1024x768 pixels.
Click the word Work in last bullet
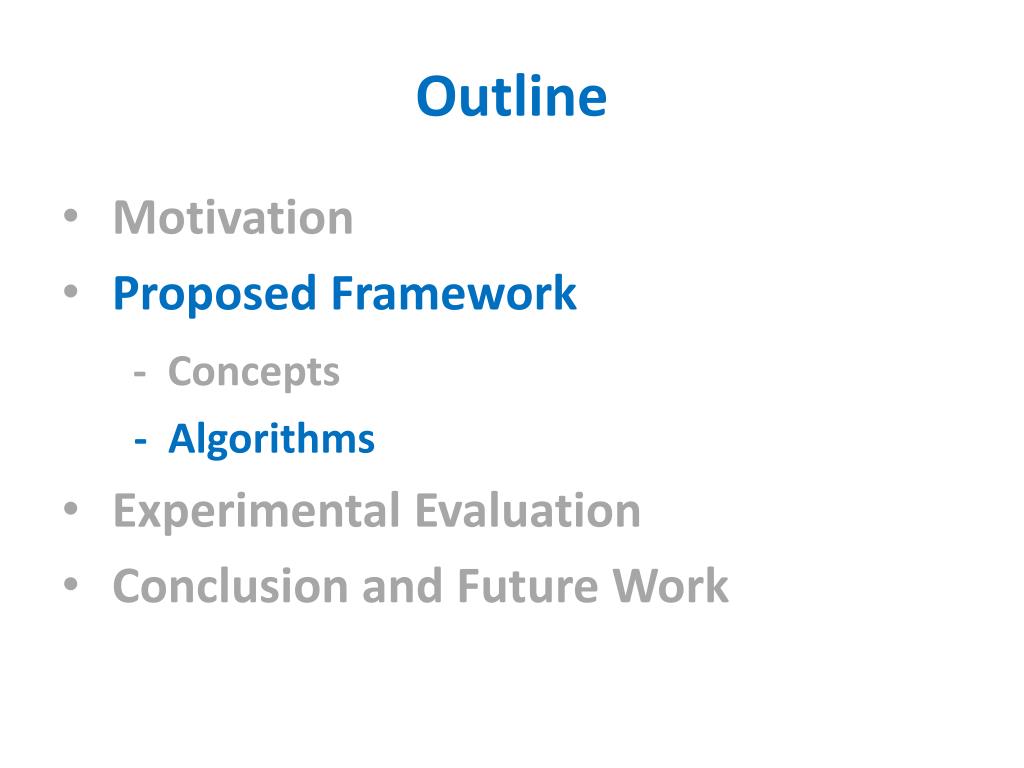(x=670, y=586)
